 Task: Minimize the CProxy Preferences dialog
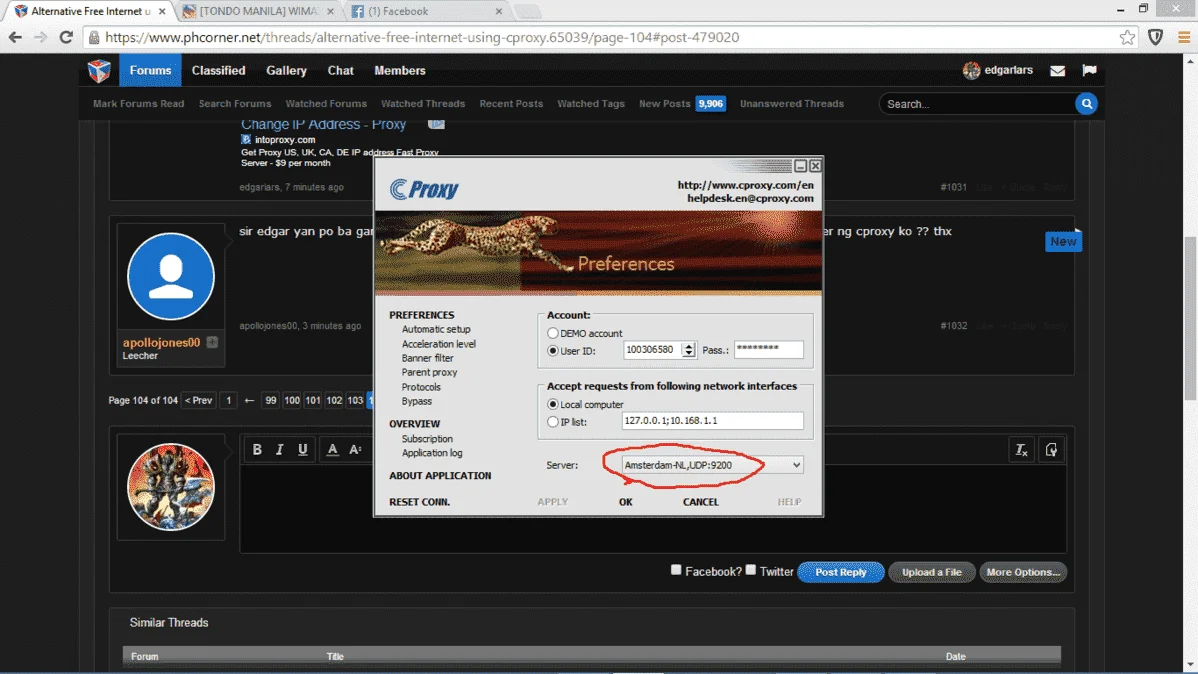click(x=801, y=166)
